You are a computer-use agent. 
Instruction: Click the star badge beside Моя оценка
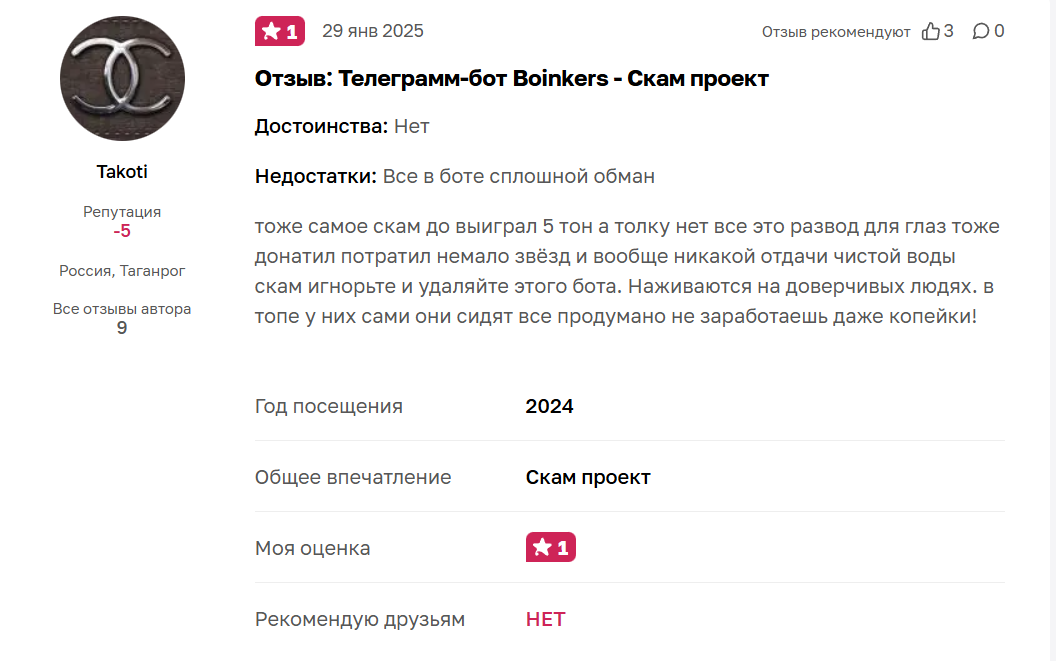[550, 547]
